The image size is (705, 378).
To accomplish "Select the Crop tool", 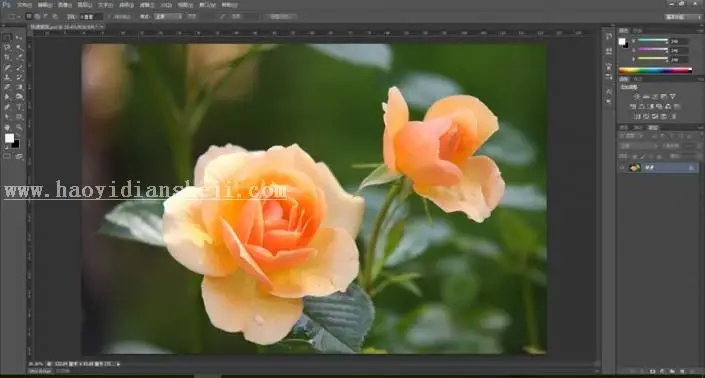I will tap(7, 57).
